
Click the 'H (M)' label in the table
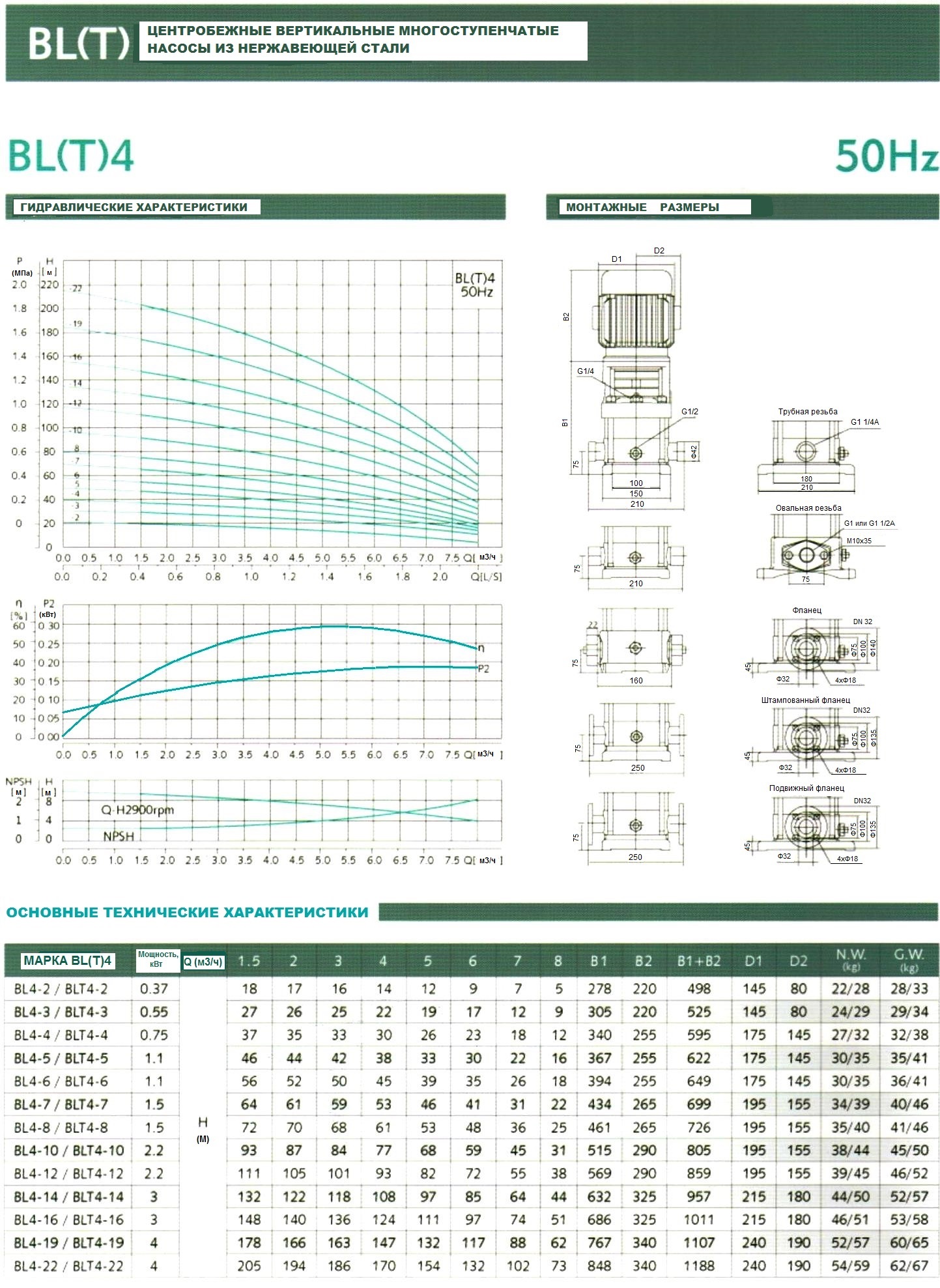[x=203, y=1130]
